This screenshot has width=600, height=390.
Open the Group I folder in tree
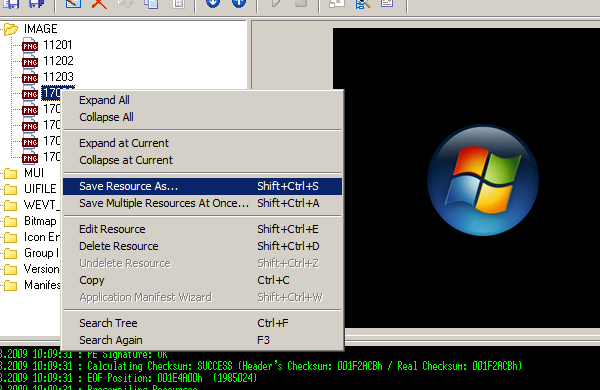coord(41,253)
